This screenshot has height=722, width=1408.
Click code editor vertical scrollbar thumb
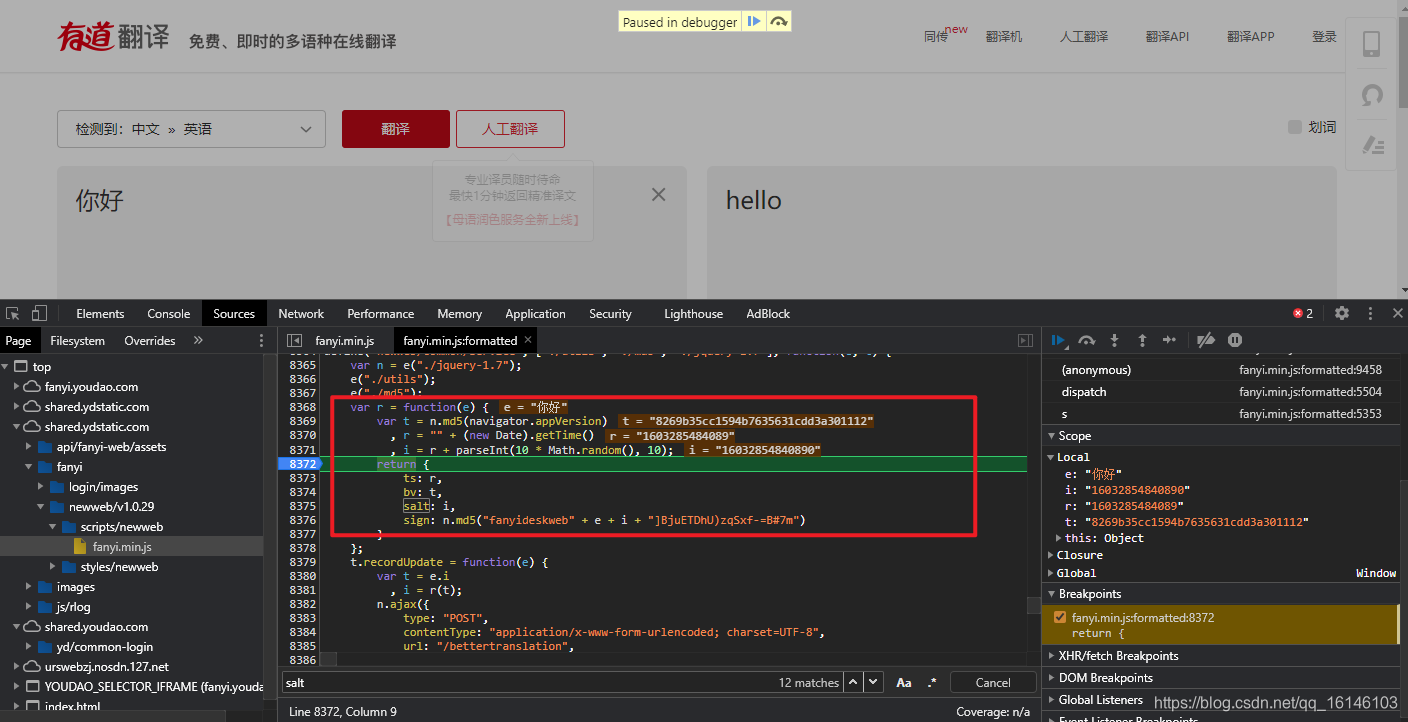tap(1034, 605)
